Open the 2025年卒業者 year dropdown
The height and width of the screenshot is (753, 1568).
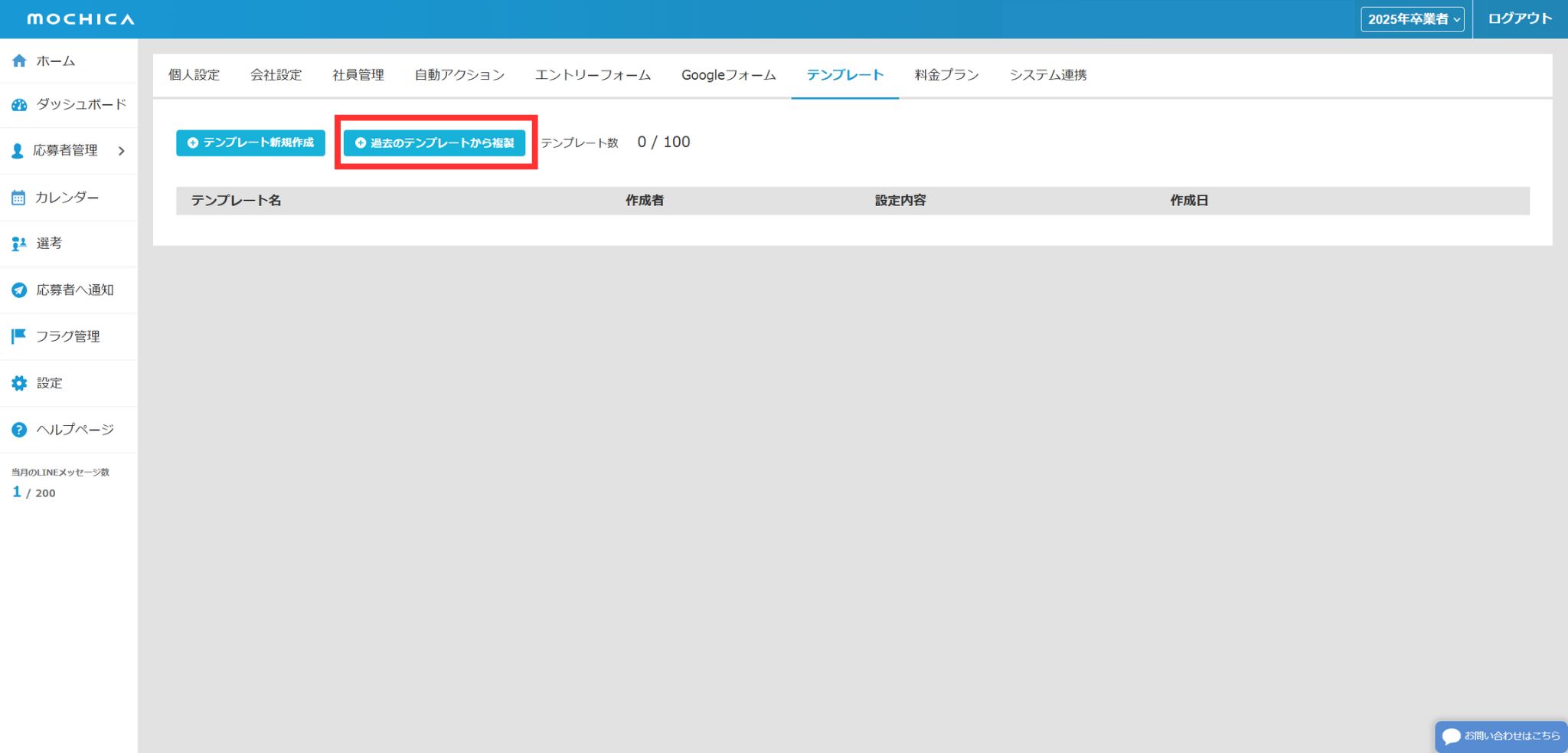[1413, 19]
